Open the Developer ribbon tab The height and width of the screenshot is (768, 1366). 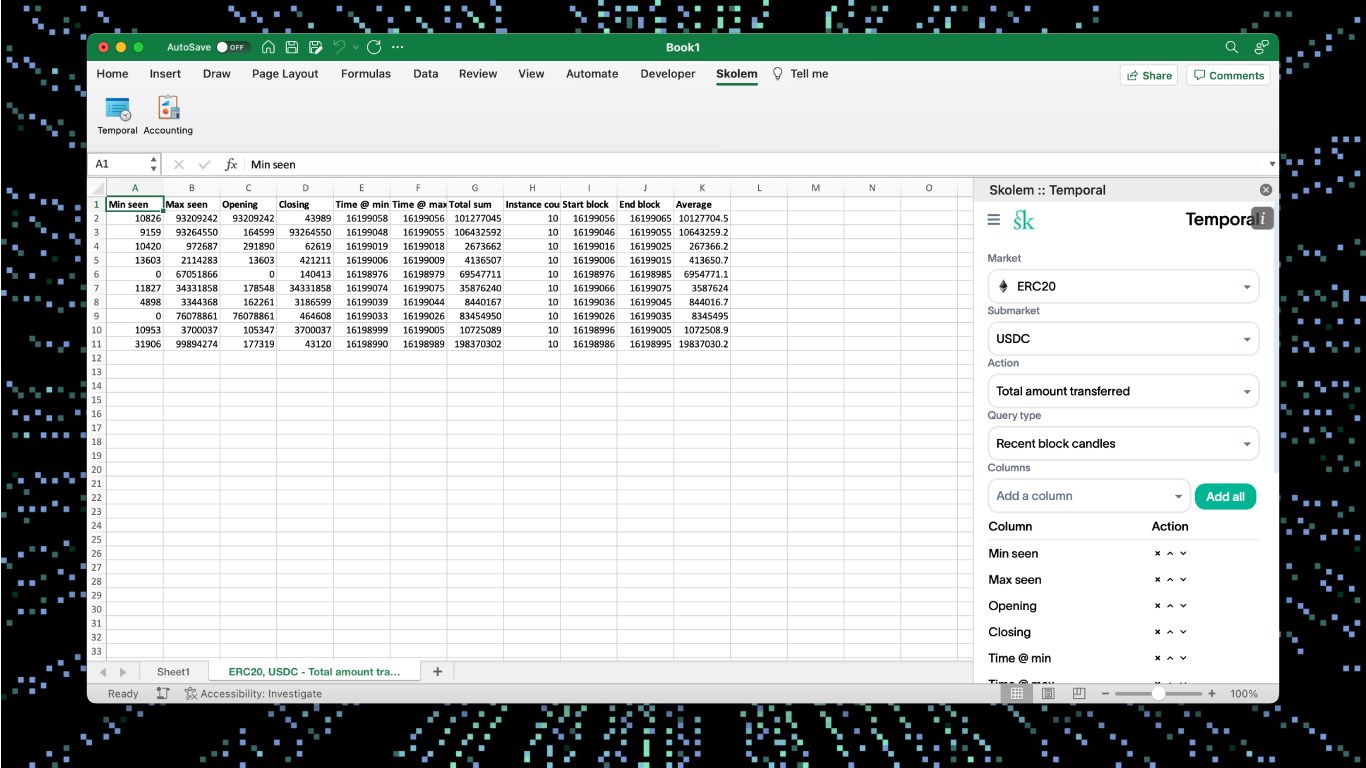668,74
